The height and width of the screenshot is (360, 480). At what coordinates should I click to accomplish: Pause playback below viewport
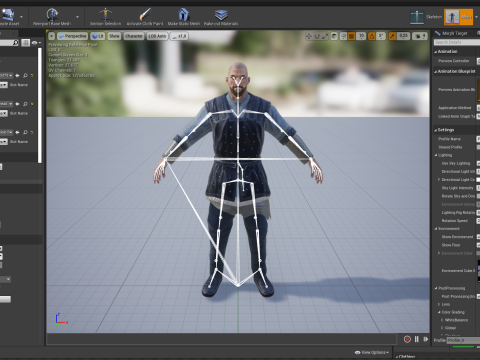(417, 339)
